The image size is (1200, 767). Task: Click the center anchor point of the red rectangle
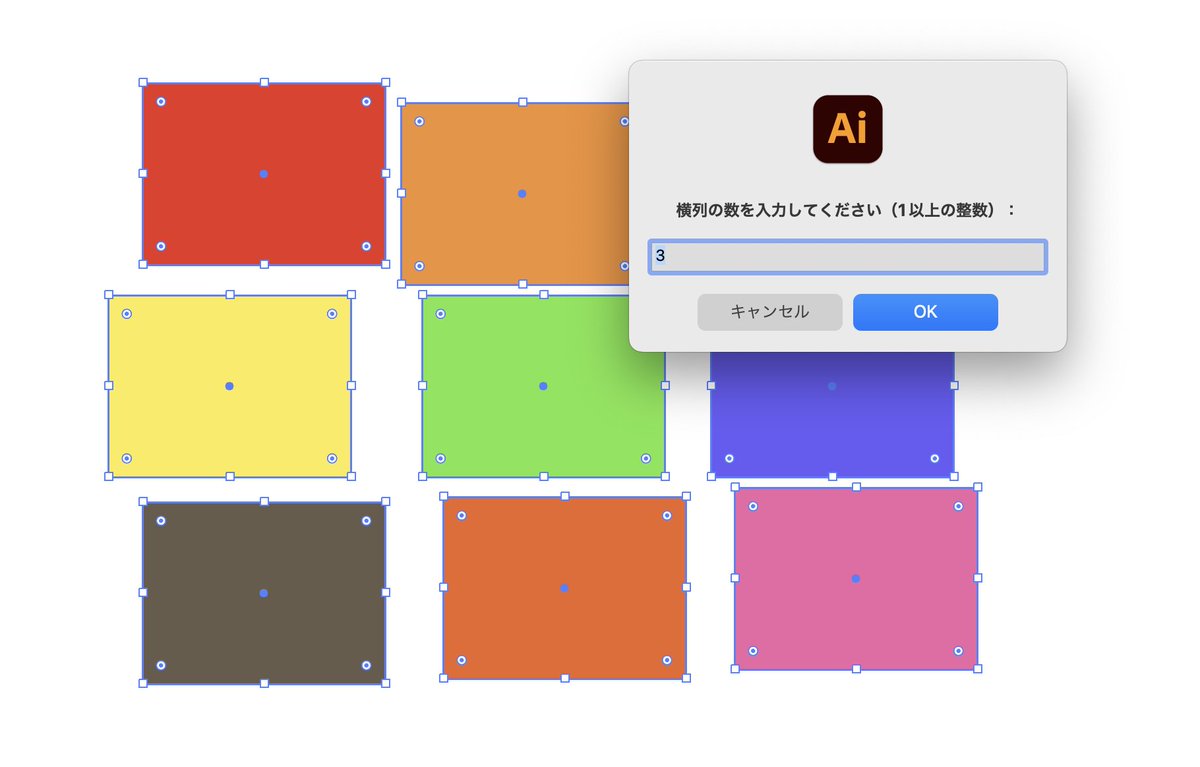point(263,173)
